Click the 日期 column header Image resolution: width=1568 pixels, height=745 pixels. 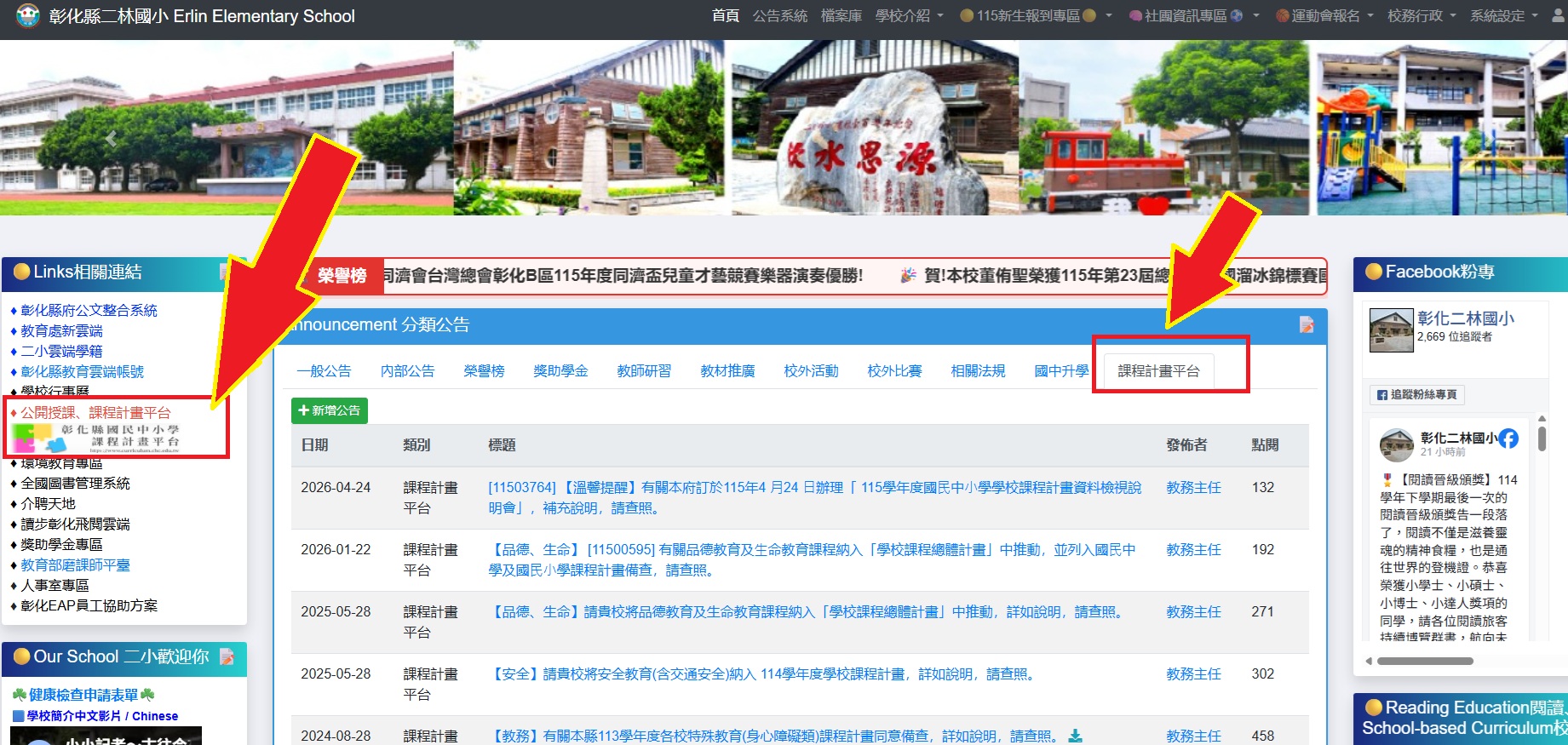(x=314, y=445)
